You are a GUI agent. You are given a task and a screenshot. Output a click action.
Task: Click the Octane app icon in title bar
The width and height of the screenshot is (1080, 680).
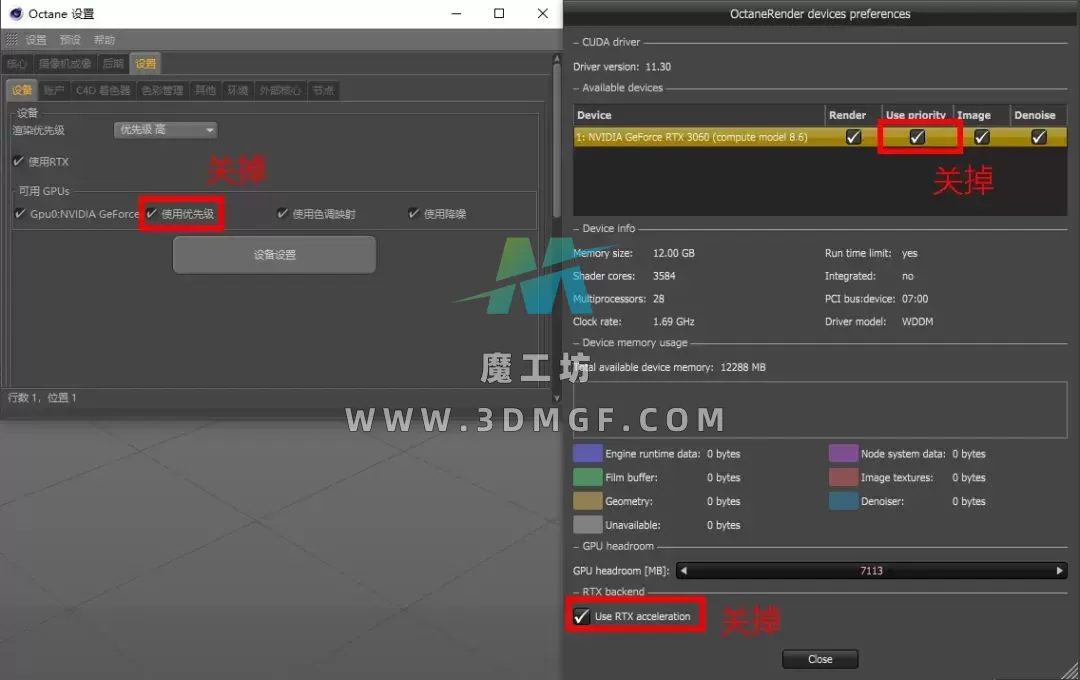click(x=15, y=14)
